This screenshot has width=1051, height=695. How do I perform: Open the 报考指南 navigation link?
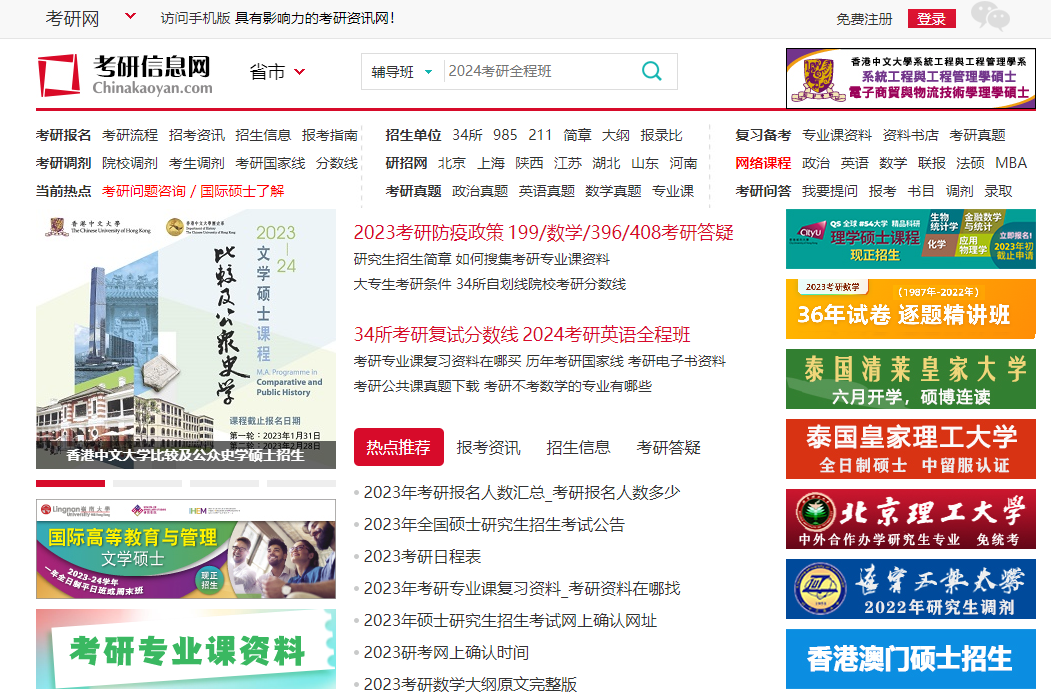tap(329, 135)
